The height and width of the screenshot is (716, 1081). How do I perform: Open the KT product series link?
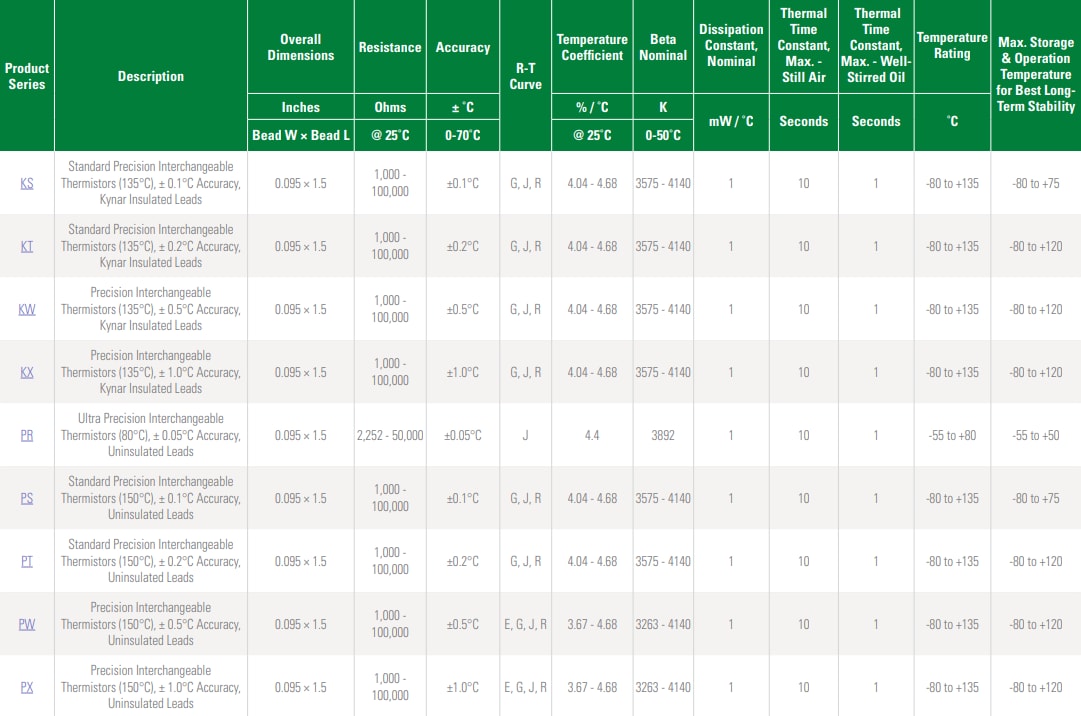[27, 246]
